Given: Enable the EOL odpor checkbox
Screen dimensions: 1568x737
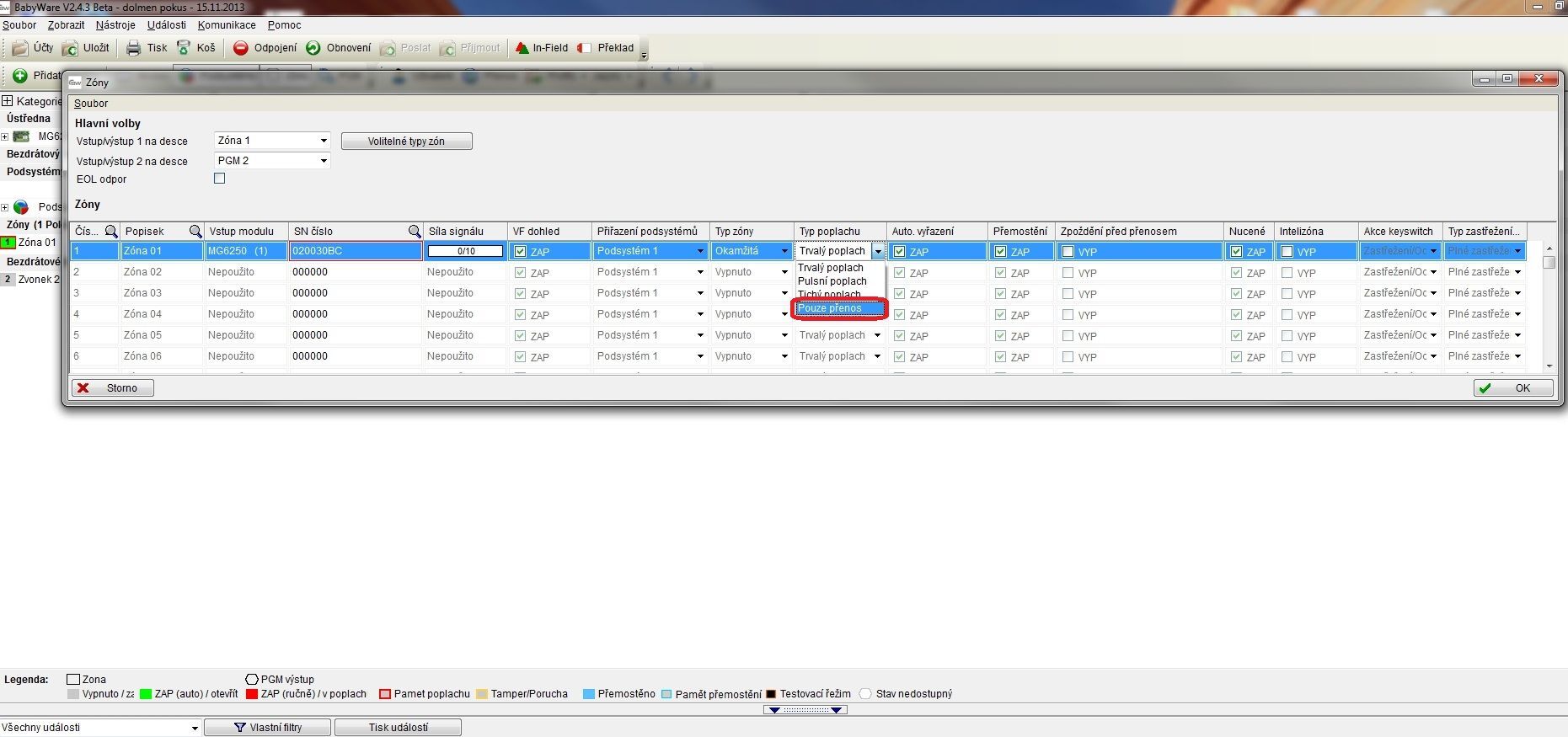Looking at the screenshot, I should click(220, 179).
